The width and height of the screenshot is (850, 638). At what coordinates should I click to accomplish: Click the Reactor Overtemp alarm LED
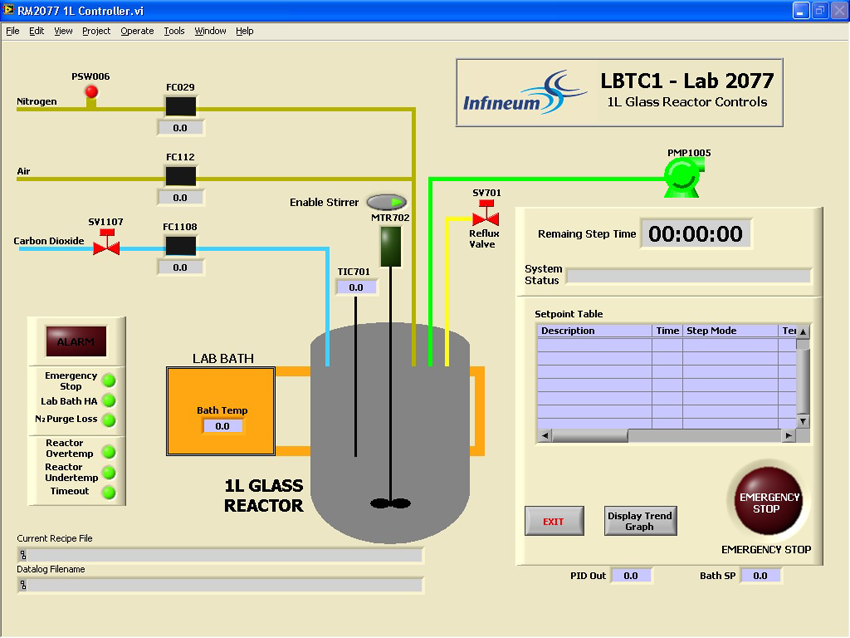(x=109, y=449)
